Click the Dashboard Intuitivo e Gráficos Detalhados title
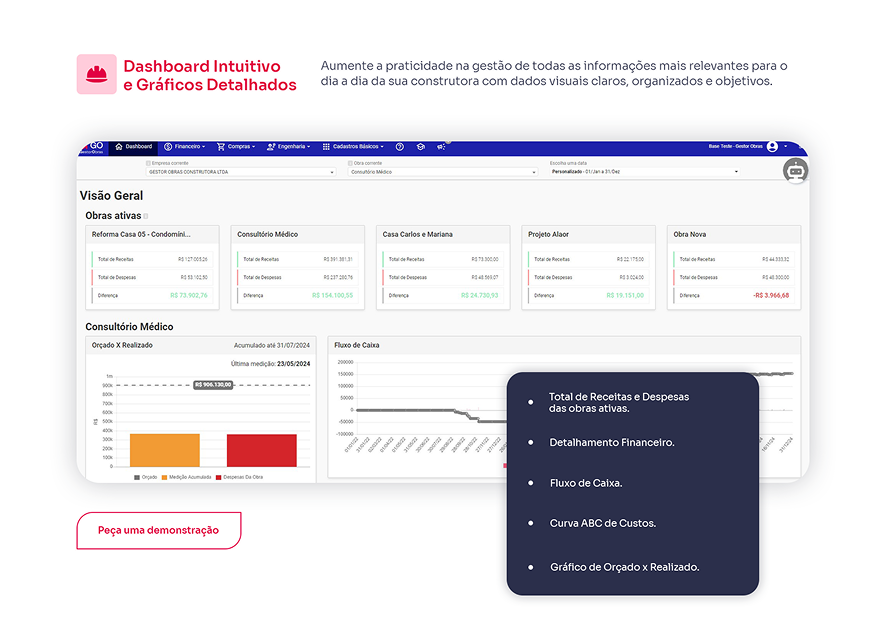The width and height of the screenshot is (887, 624). click(x=210, y=75)
